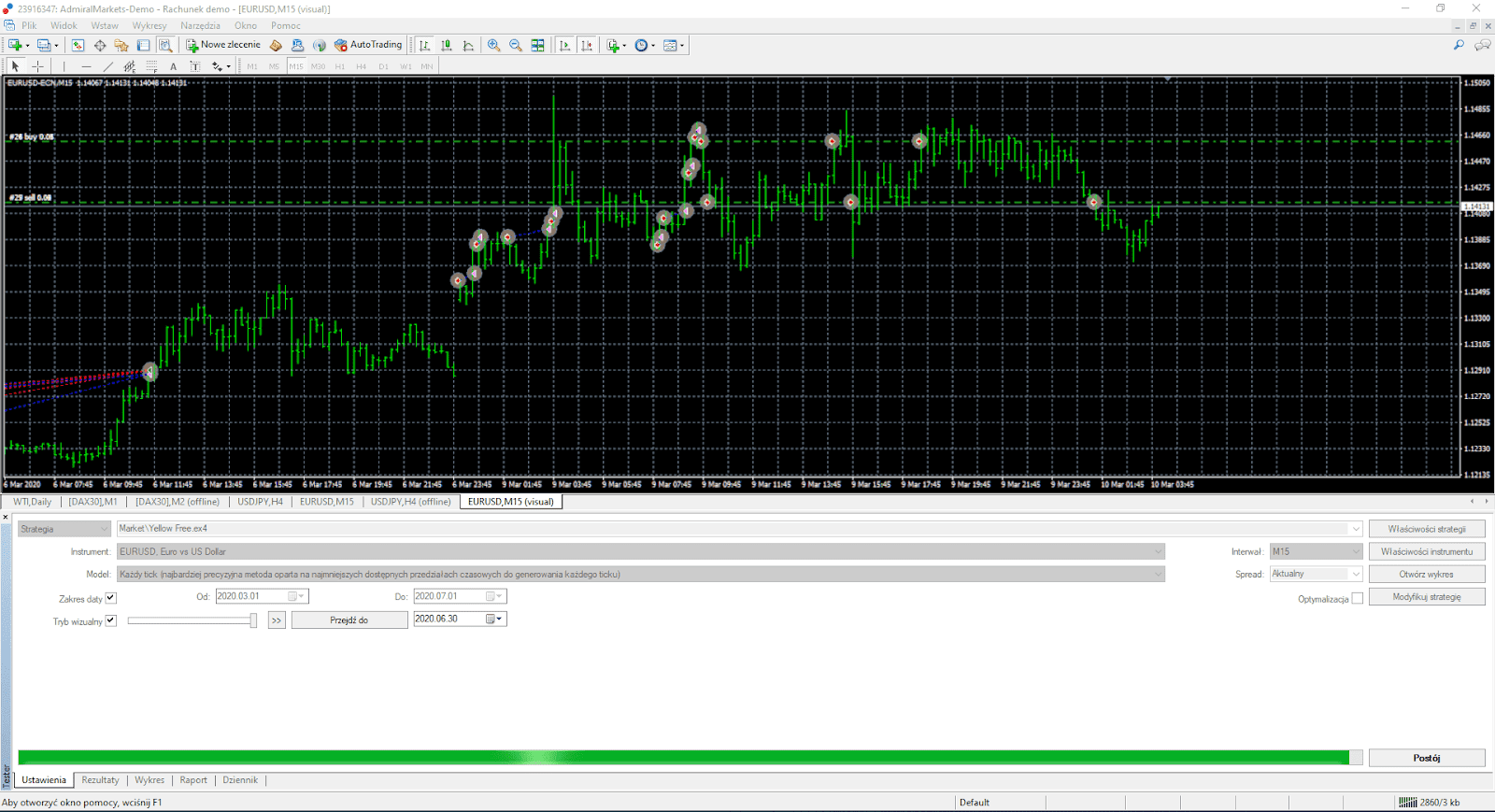The height and width of the screenshot is (812, 1495).
Task: Switch to USDJPY,H4 chart tab
Action: 261,502
